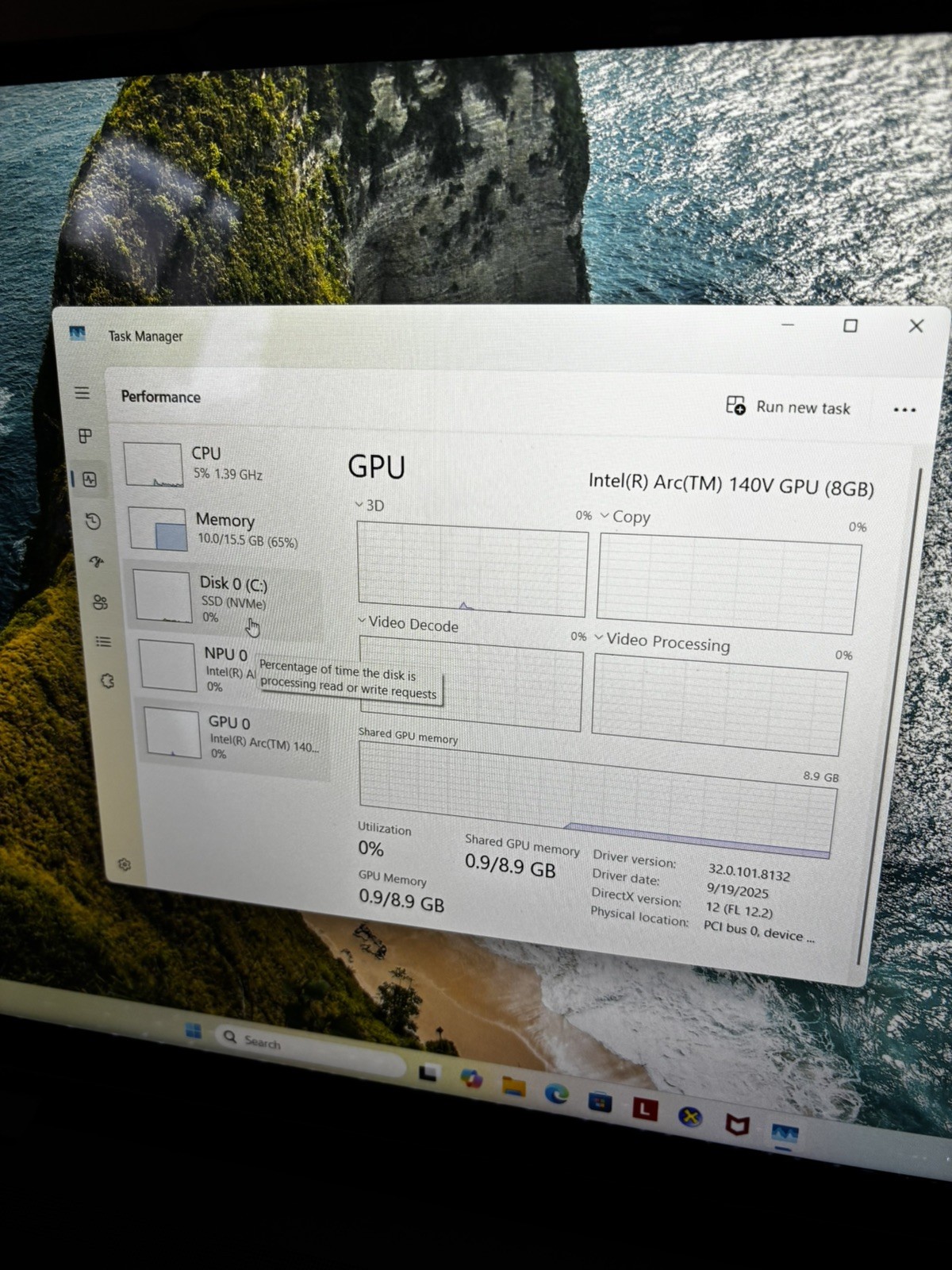Click '10.0/15.5 GB (65%)' memory text
The width and height of the screenshot is (952, 1270).
coord(248,541)
